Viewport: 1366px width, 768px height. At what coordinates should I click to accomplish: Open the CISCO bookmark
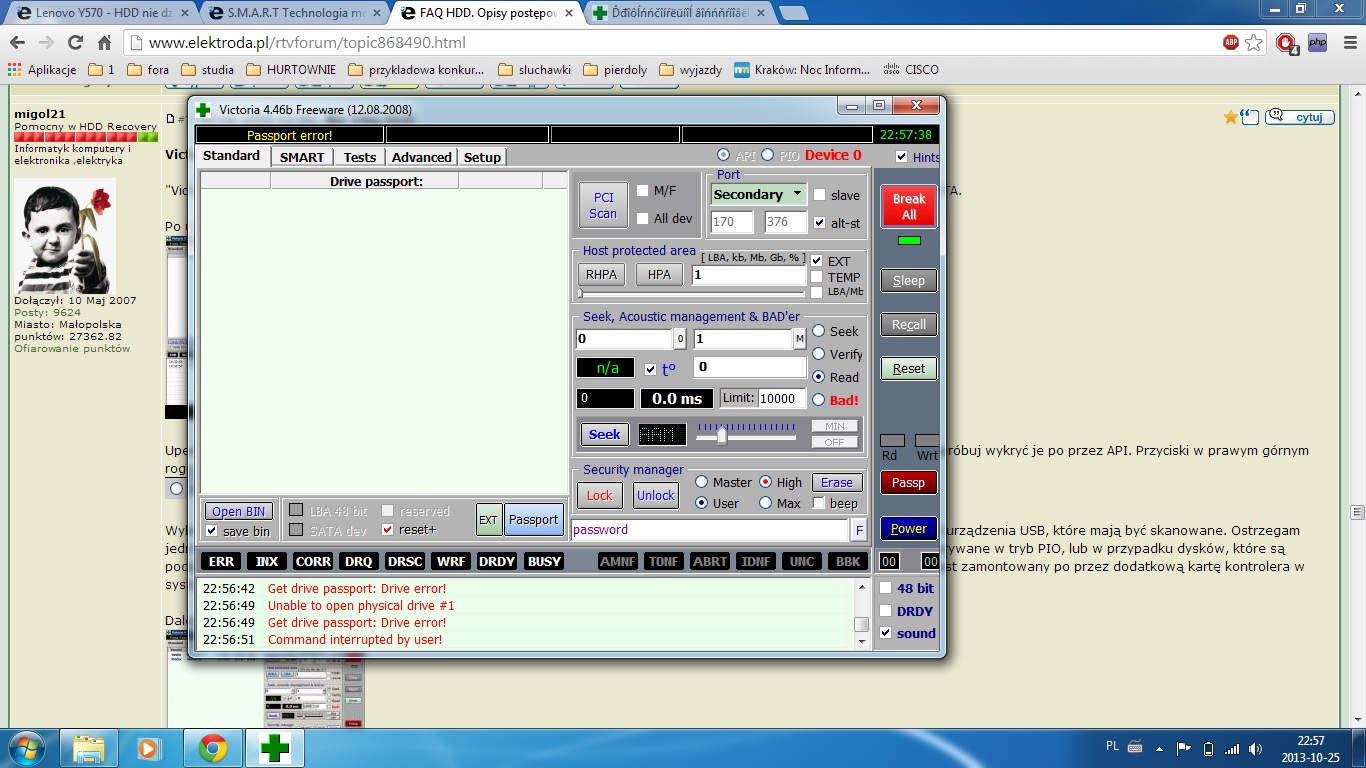coord(912,70)
